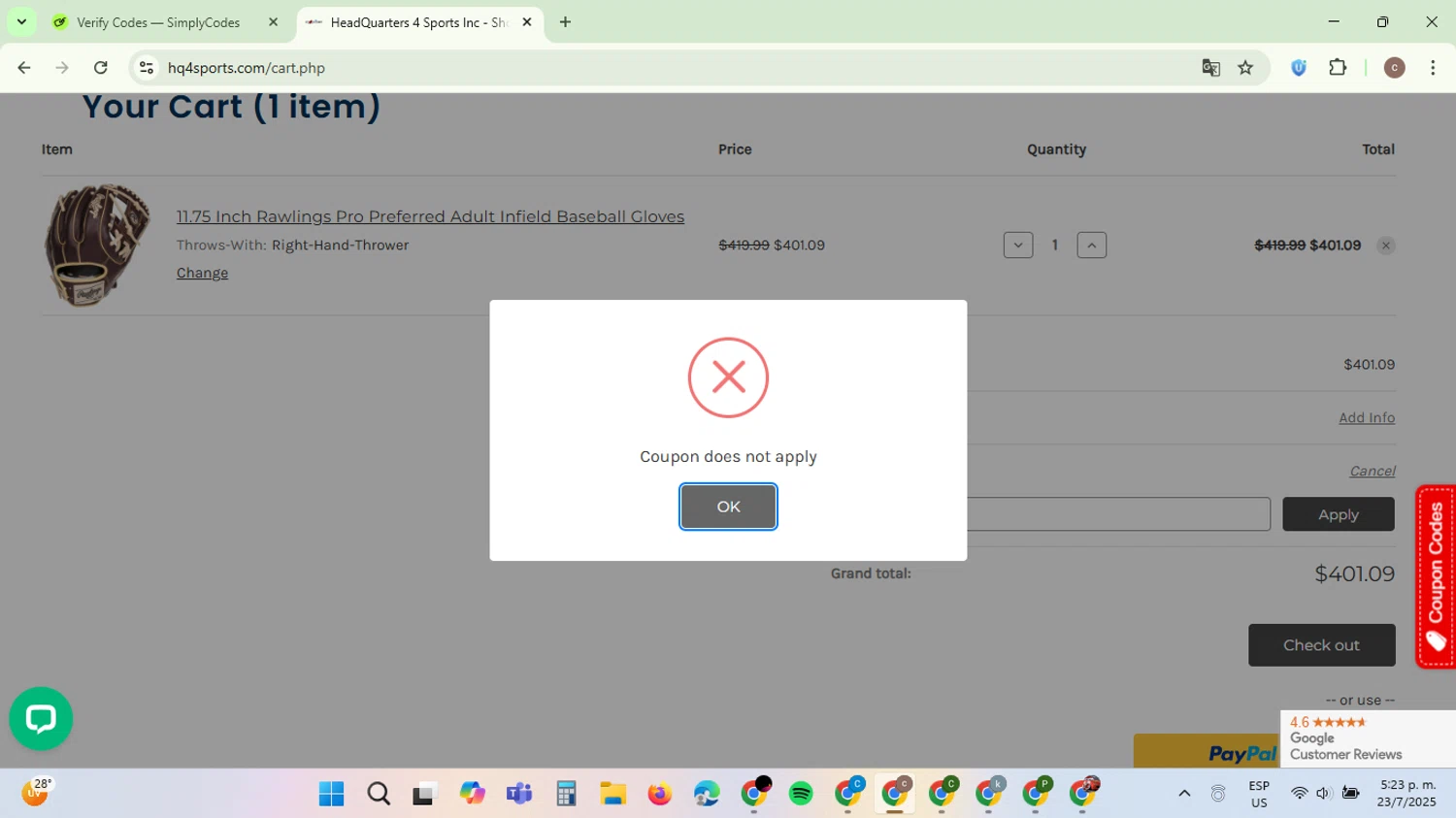Open Task View on the taskbar
This screenshot has height=818, width=1456.
(x=425, y=794)
